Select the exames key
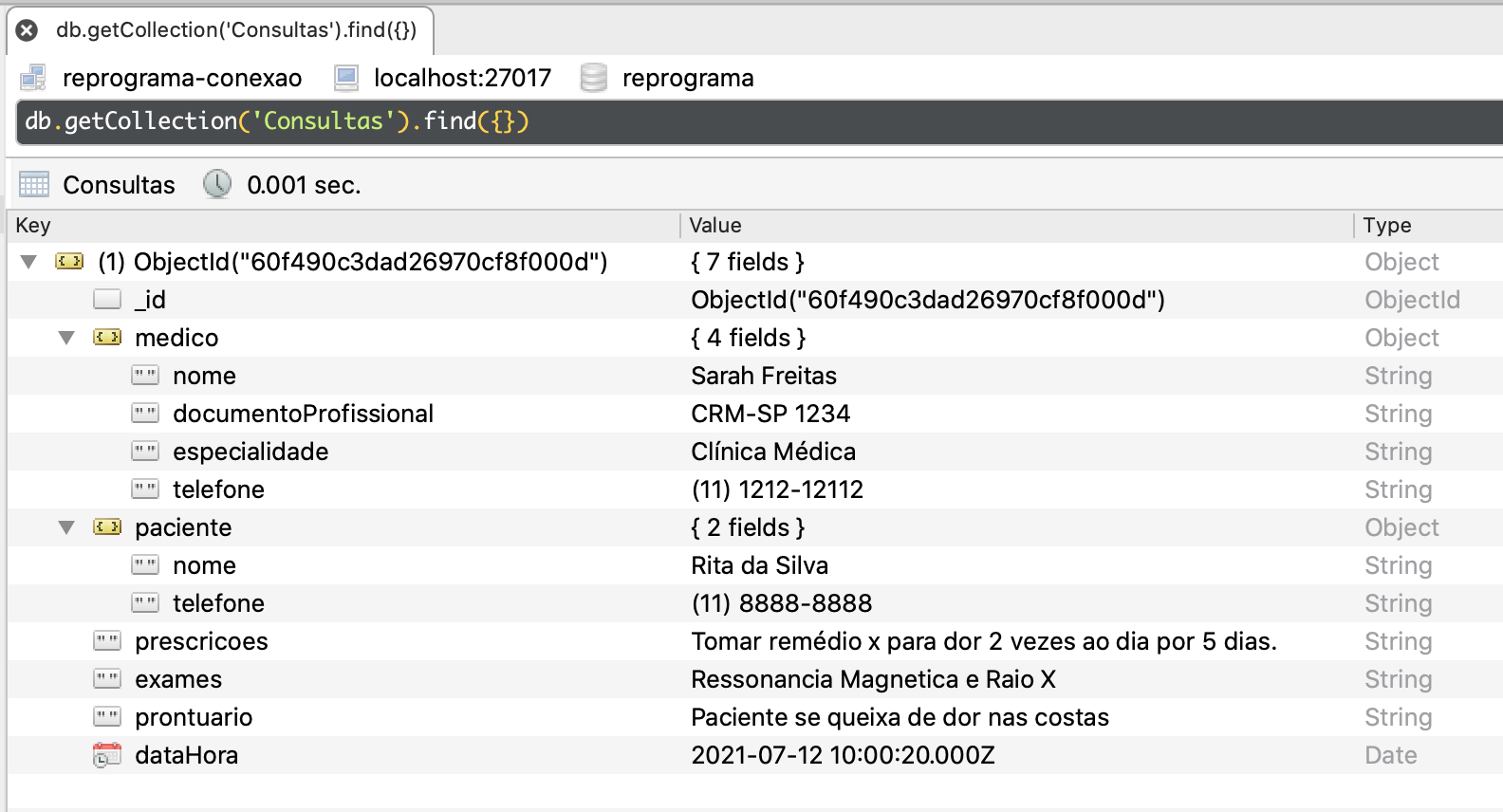1503x812 pixels. point(178,679)
